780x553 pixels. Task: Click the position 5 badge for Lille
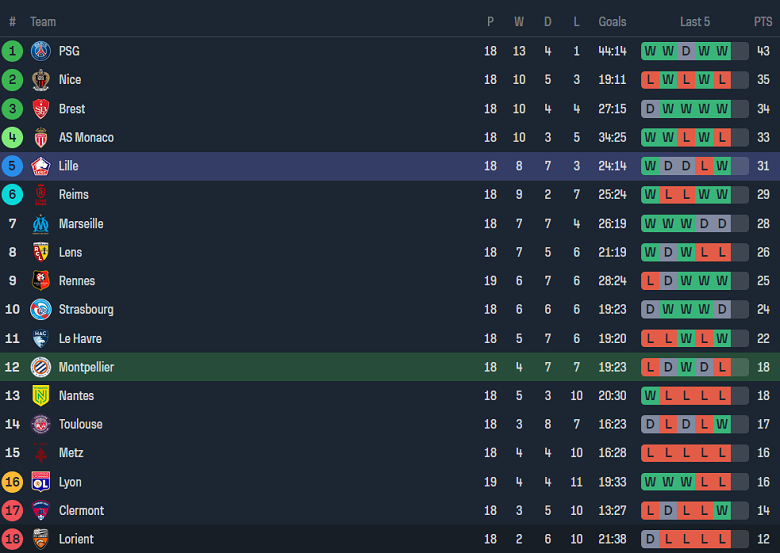pos(13,166)
